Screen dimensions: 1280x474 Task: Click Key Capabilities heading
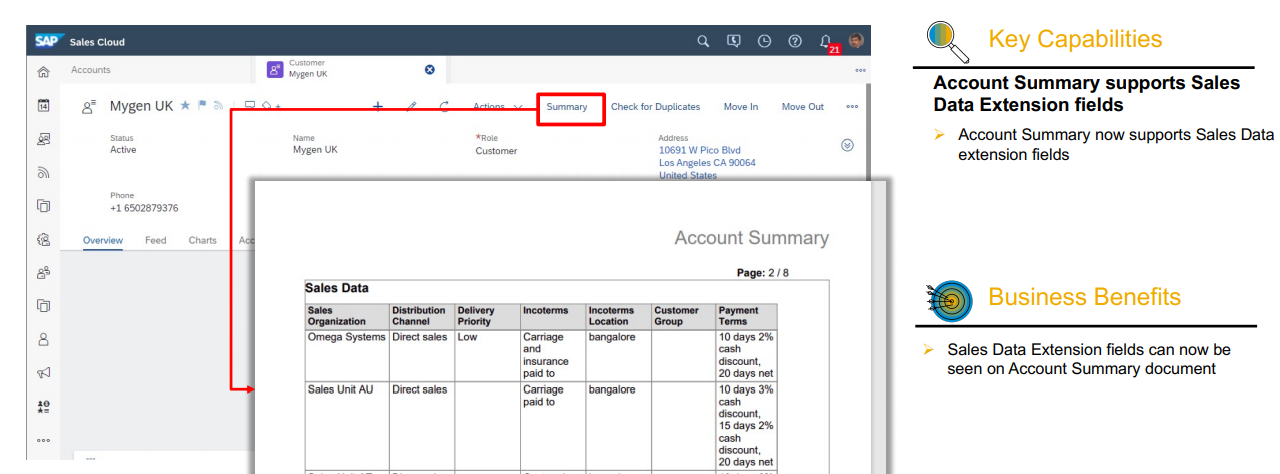tap(1075, 39)
